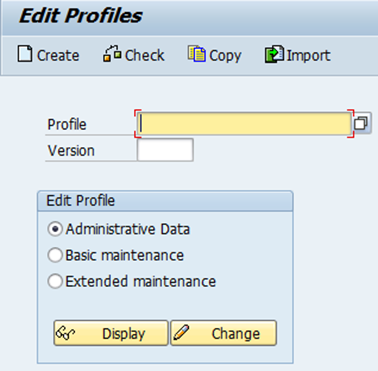Click the Change button text
Viewport: 378px width, 371px height.
[236, 333]
